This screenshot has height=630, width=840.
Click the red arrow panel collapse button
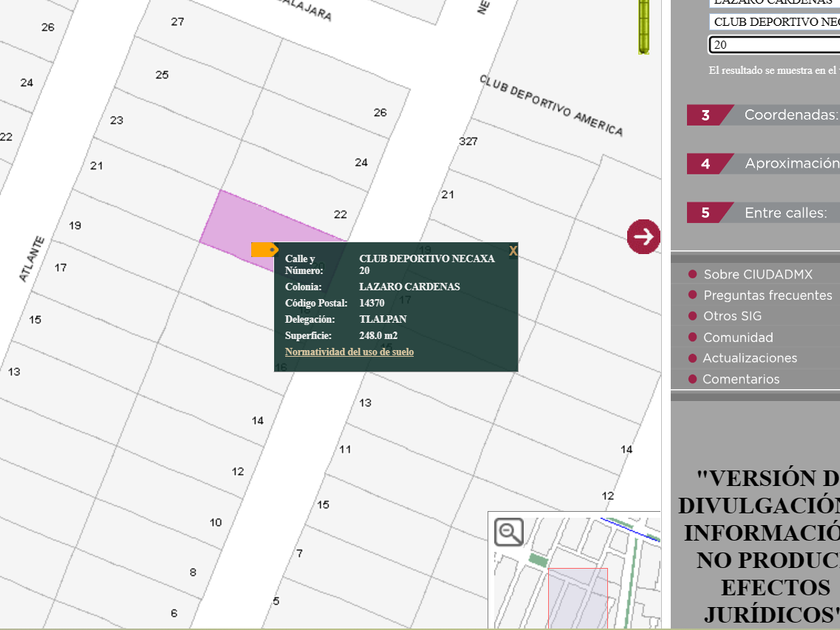(x=644, y=236)
